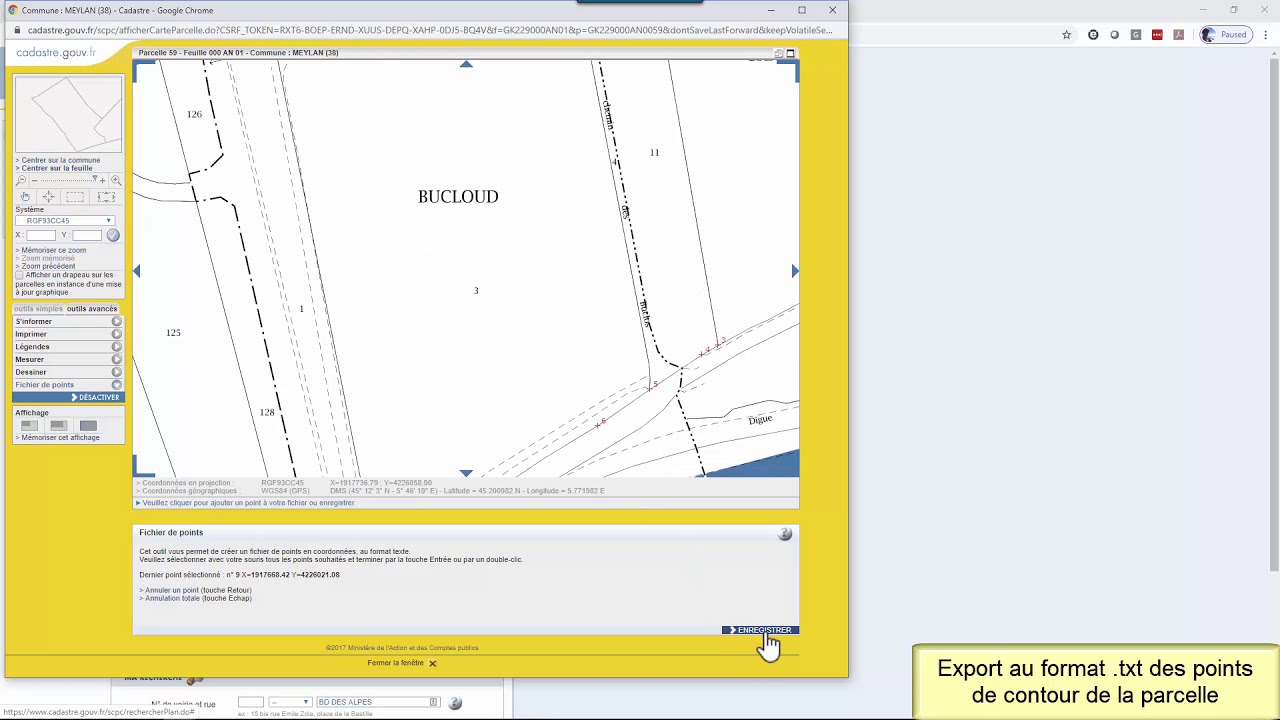Select the crosshair recenter tool
Screen dimensions: 1280x720
coord(48,197)
